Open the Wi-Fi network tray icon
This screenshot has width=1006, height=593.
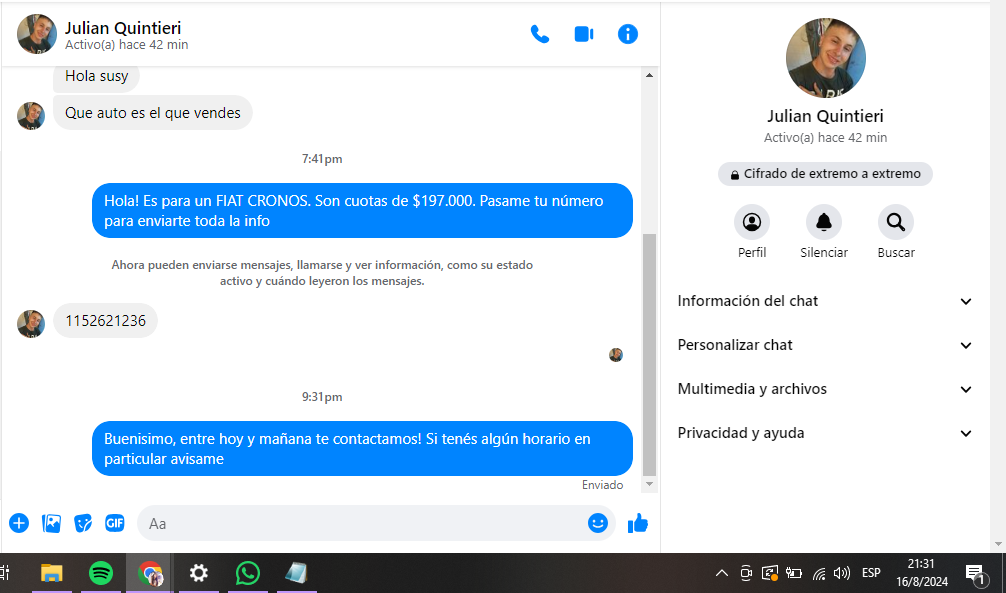click(819, 573)
